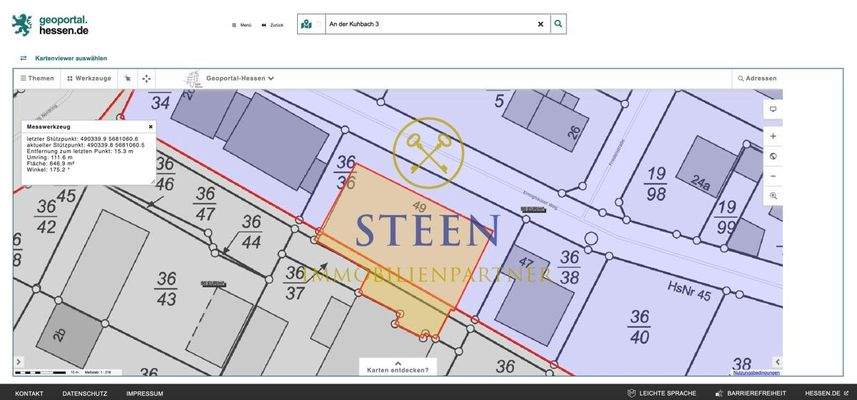The width and height of the screenshot is (857, 400).
Task: Click the geoportal.hessen.de lion logo
Action: tap(22, 24)
